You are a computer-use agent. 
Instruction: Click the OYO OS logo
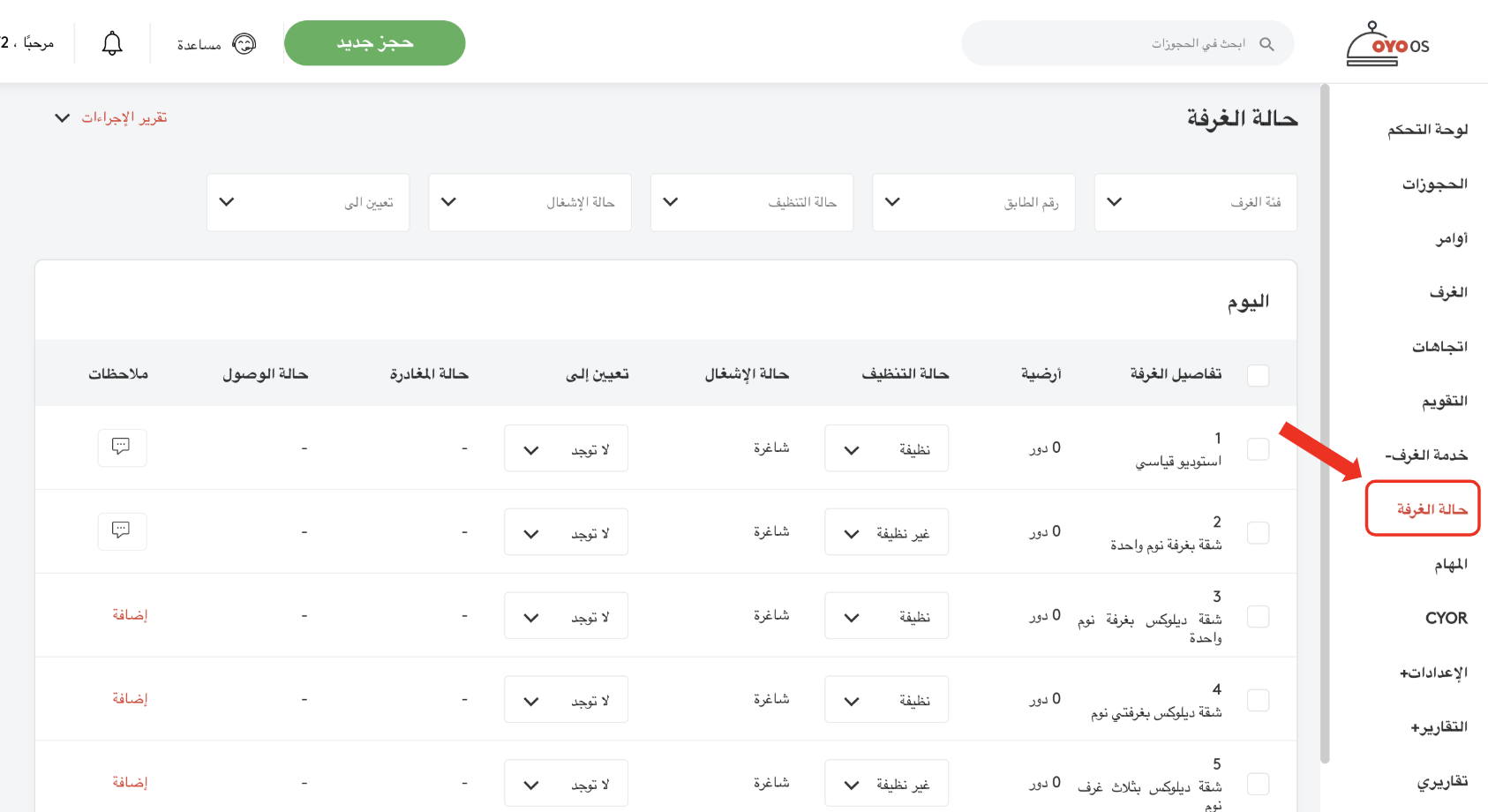tap(1388, 44)
